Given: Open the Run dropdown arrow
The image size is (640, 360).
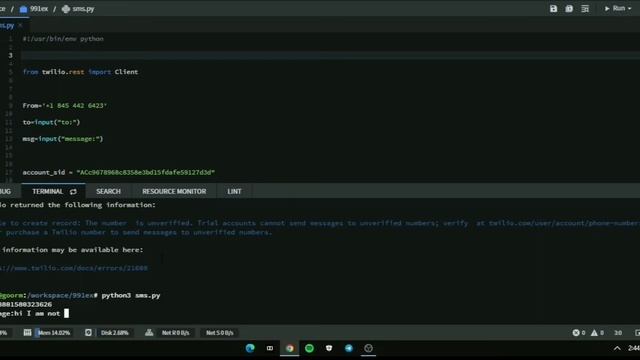Looking at the screenshot, I should (629, 9).
